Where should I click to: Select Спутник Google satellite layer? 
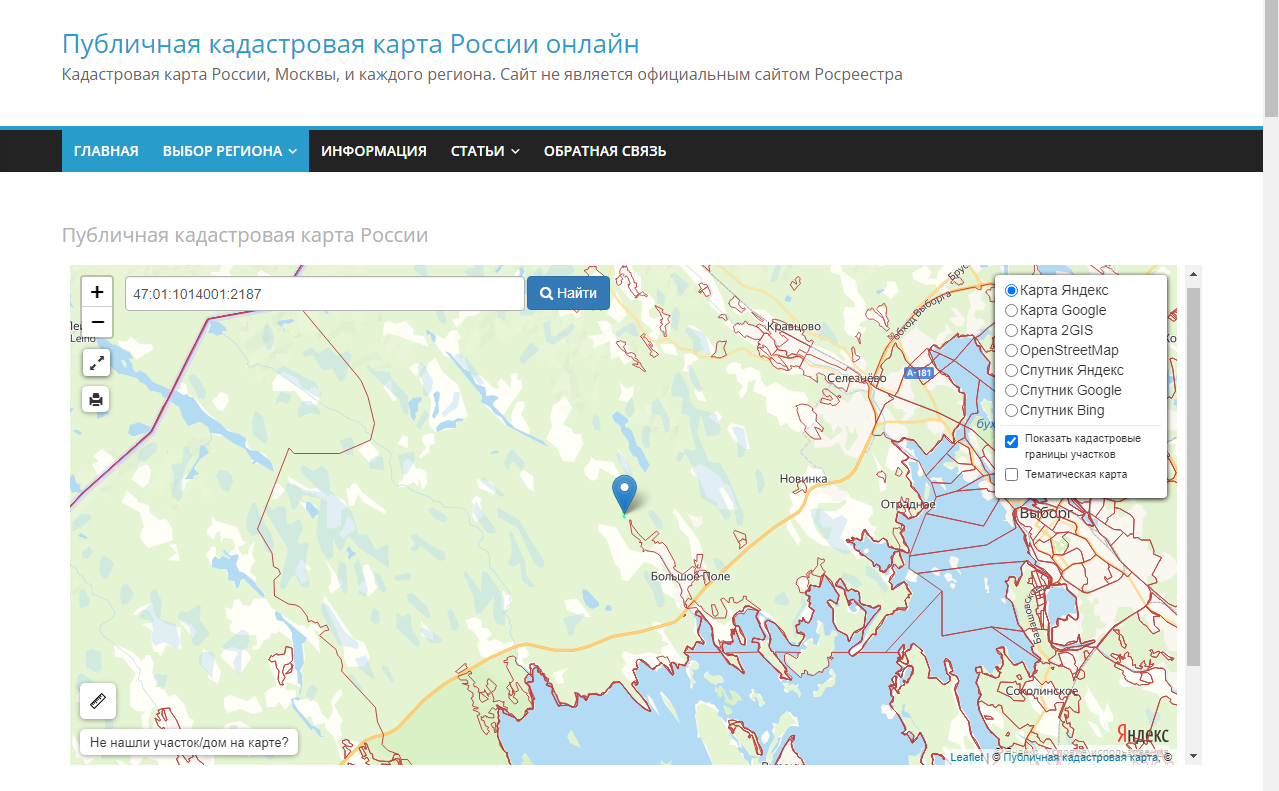(x=1011, y=390)
